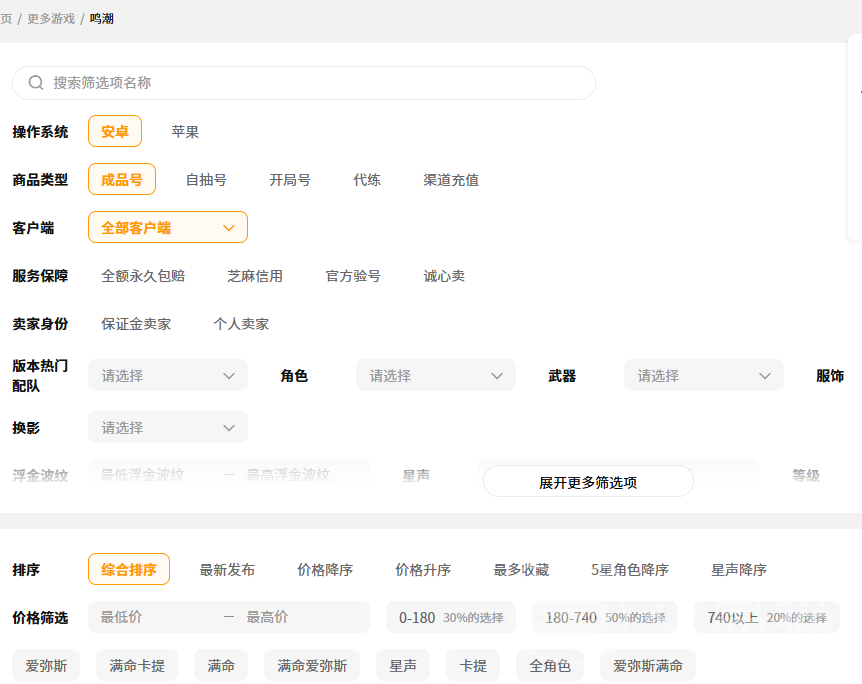The height and width of the screenshot is (684, 862).
Task: Select 保证金卖家 seller type
Action: coord(136,324)
